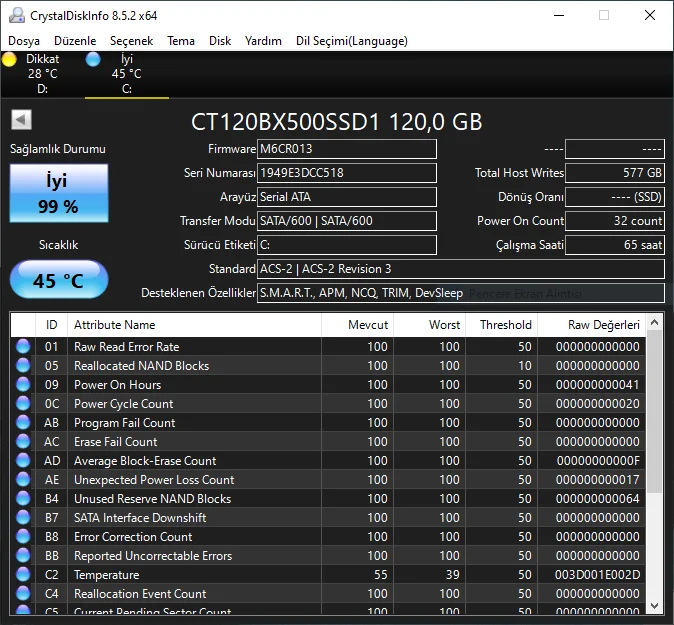The height and width of the screenshot is (625, 674).
Task: Click the Threshold column header
Action: (x=504, y=325)
